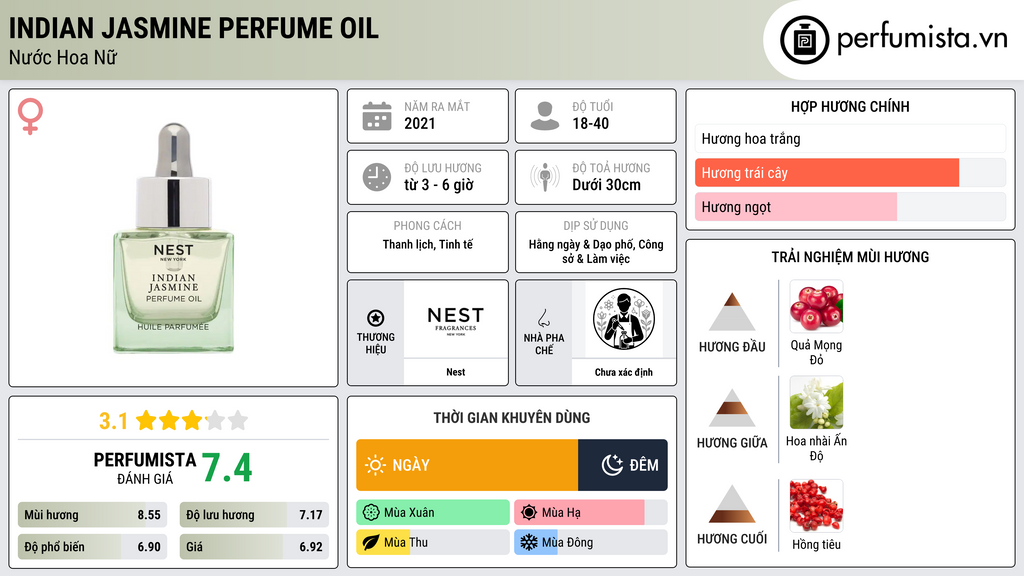Click the person icon next to Độ tuổi
Image resolution: width=1024 pixels, height=576 pixels.
[x=545, y=116]
